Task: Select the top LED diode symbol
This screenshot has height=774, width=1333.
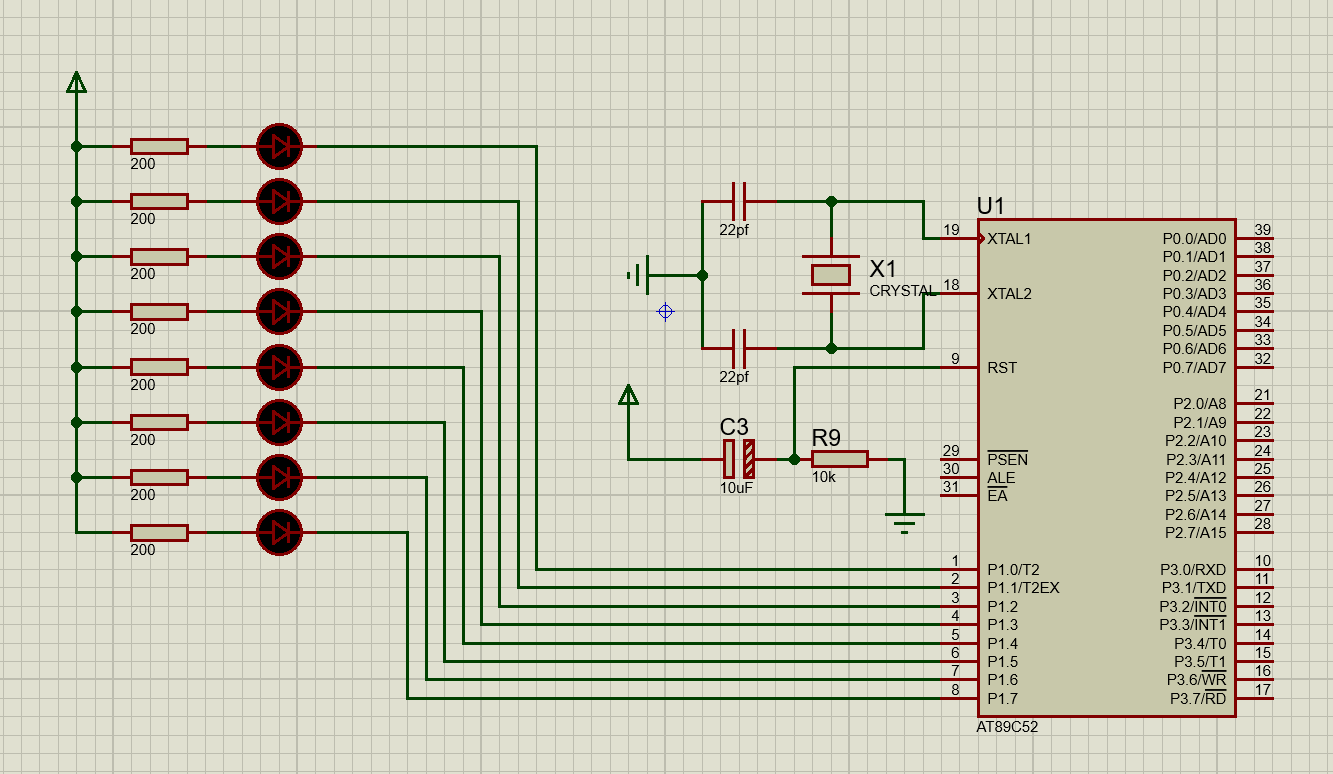Action: point(279,147)
